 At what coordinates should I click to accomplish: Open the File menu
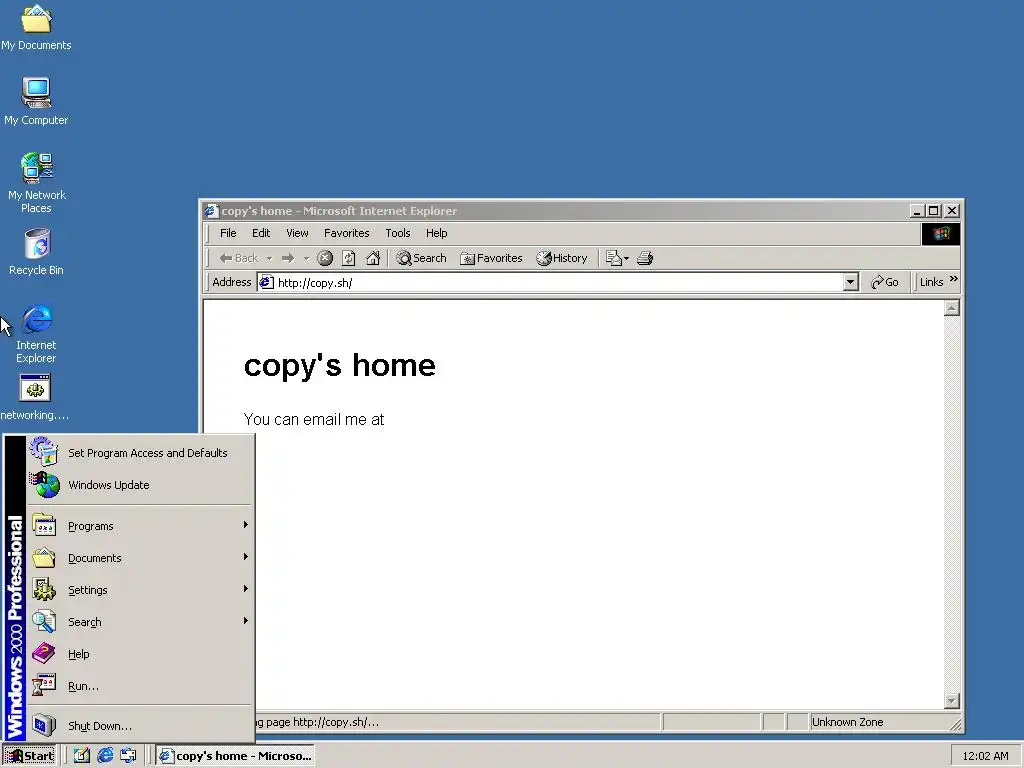tap(228, 233)
